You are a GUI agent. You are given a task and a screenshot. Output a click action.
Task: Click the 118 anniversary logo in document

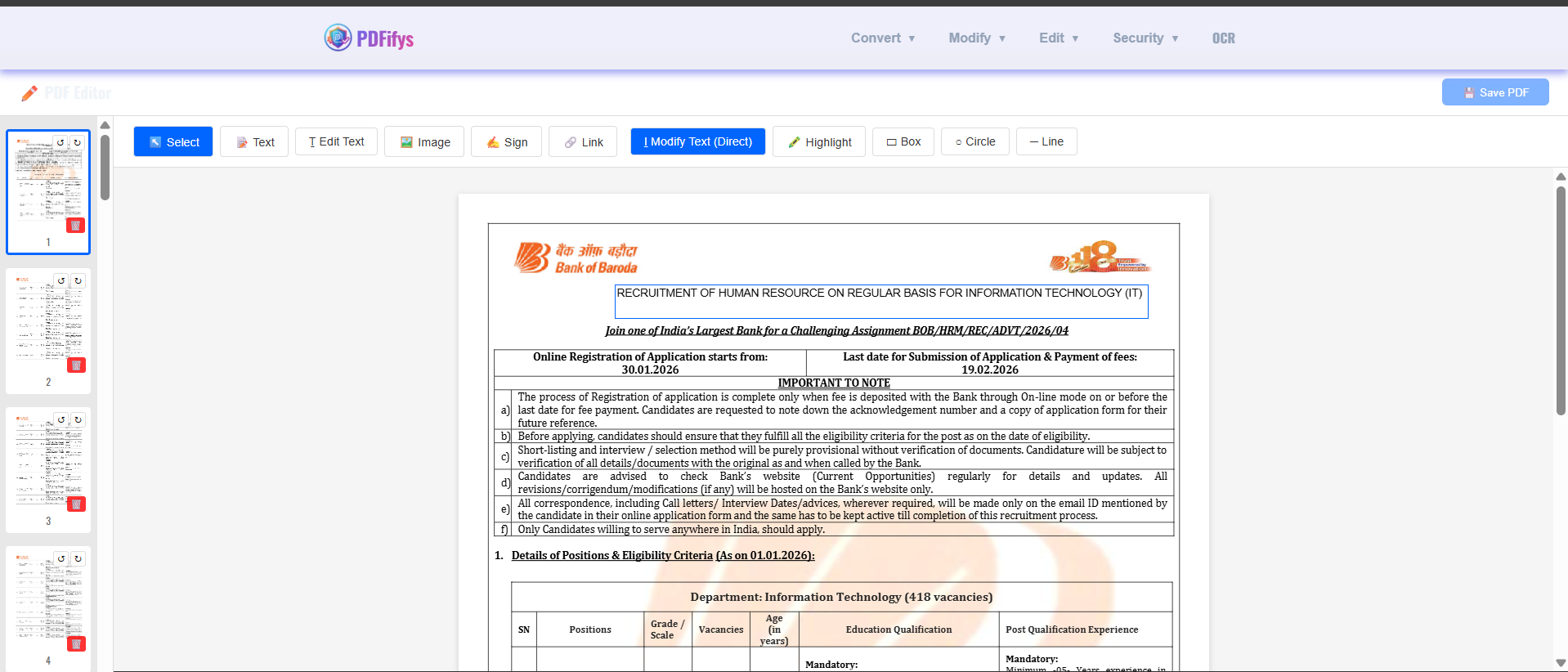click(x=1100, y=257)
